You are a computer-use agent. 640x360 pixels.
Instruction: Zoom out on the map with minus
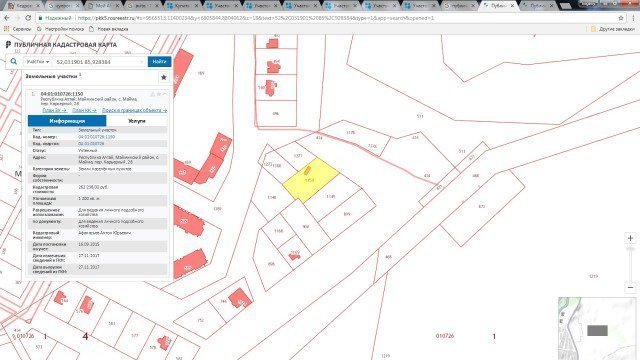[630, 287]
